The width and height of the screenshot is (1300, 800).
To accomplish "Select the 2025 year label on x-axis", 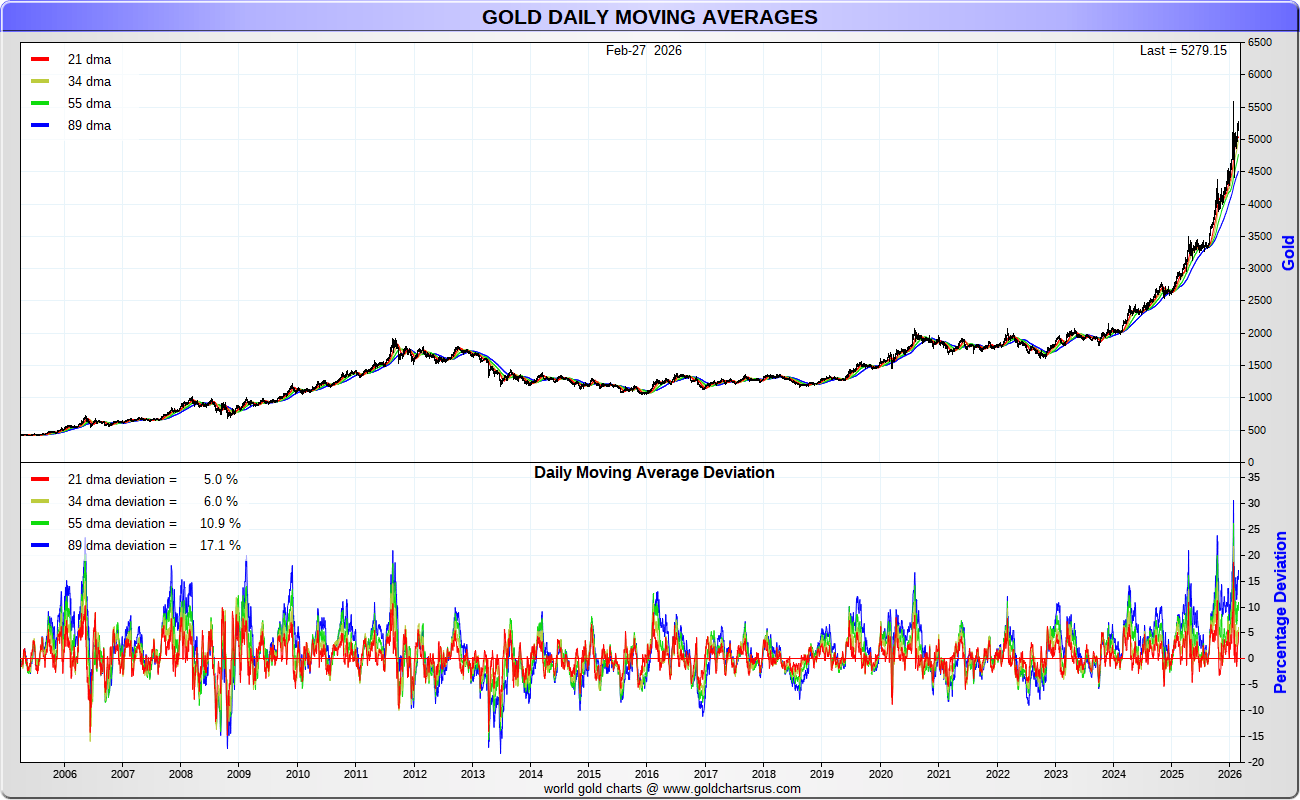I will click(x=1172, y=774).
